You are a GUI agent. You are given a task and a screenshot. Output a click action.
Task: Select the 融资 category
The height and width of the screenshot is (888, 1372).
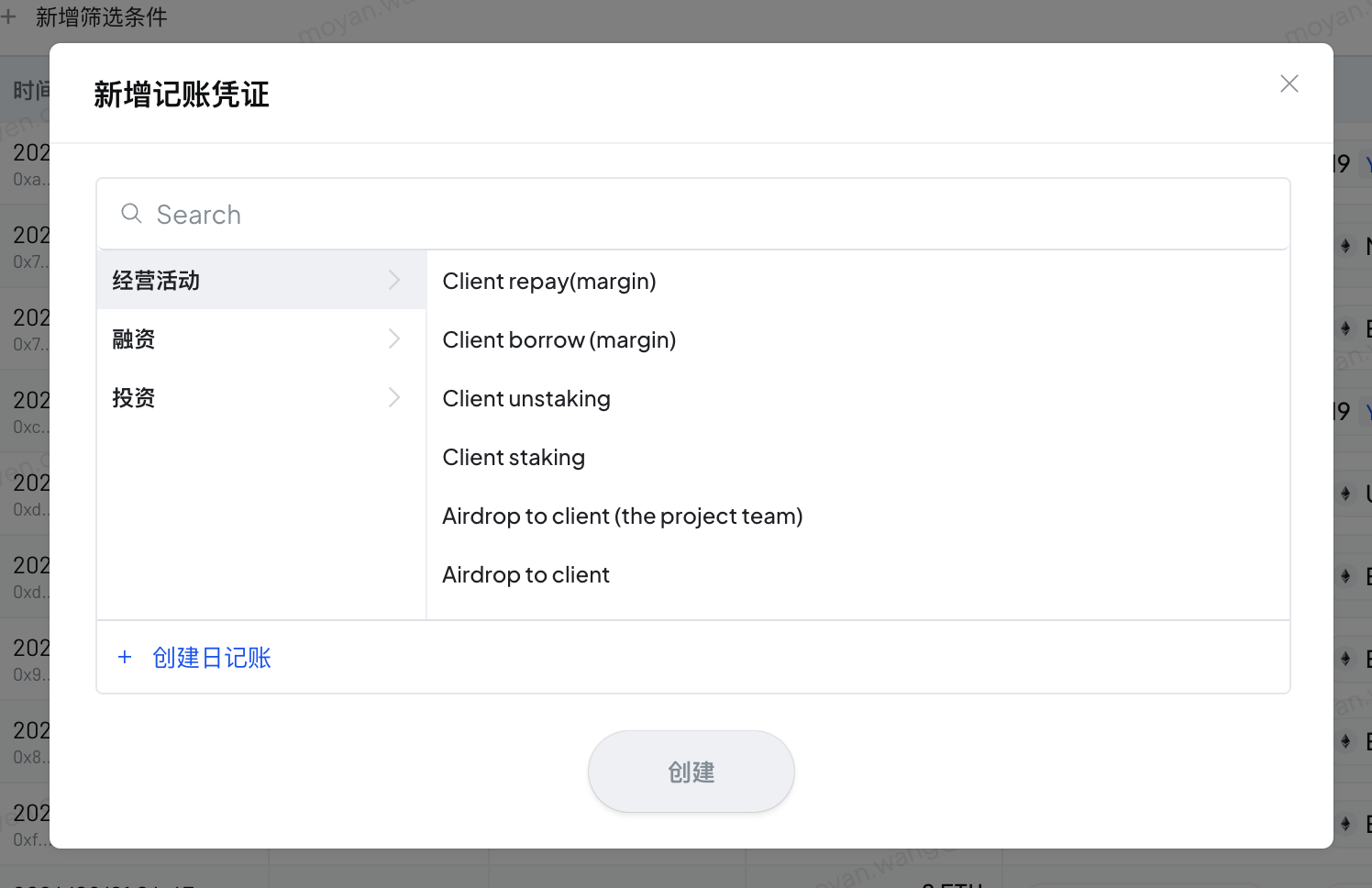point(134,339)
